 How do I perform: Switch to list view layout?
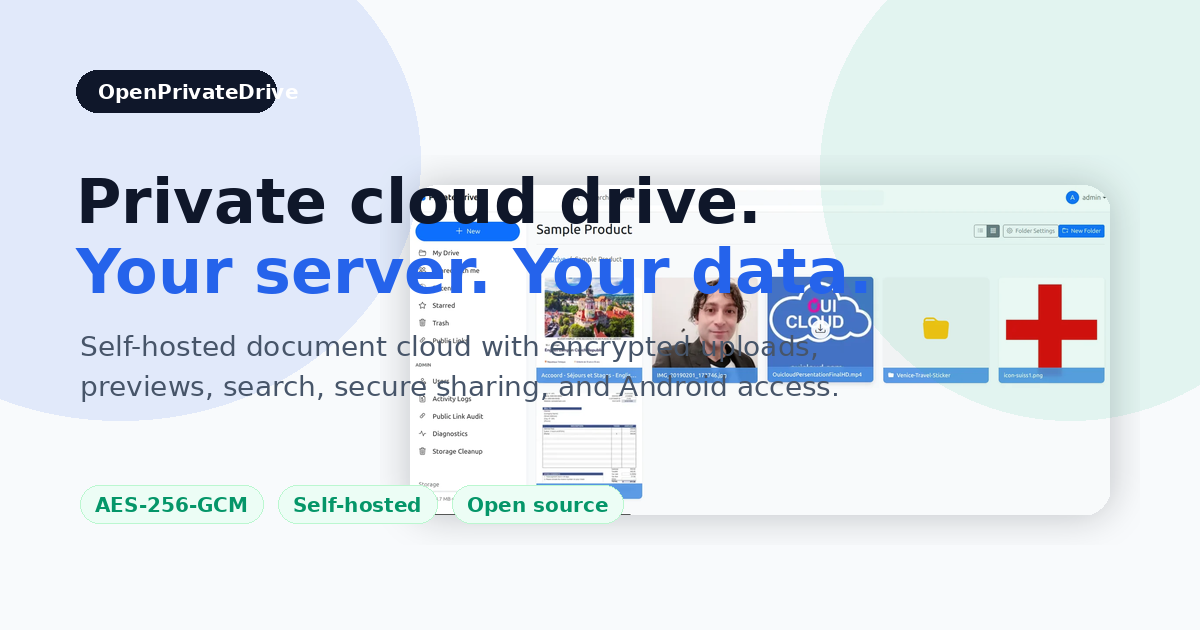980,231
